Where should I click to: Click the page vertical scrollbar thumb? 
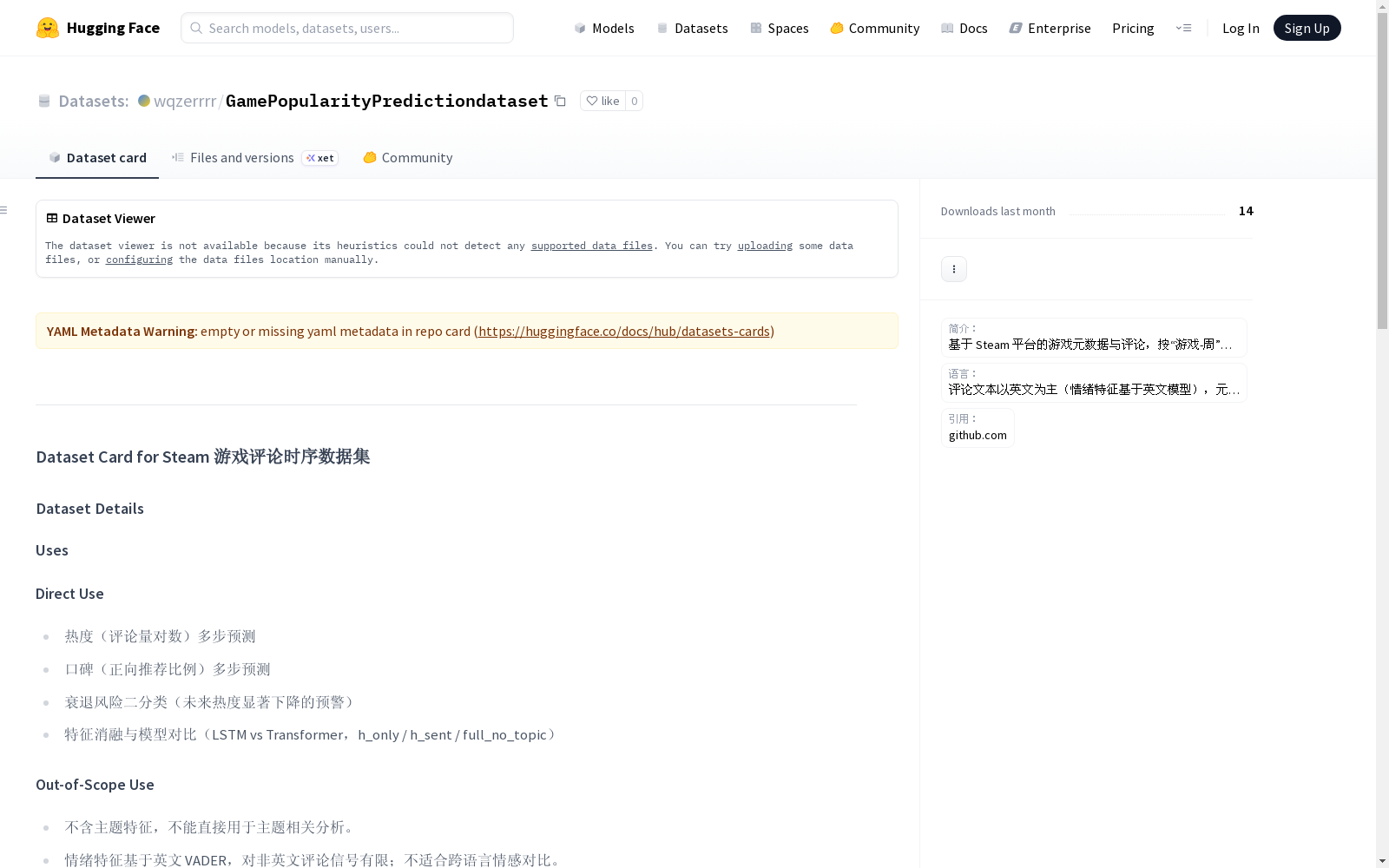click(1382, 173)
